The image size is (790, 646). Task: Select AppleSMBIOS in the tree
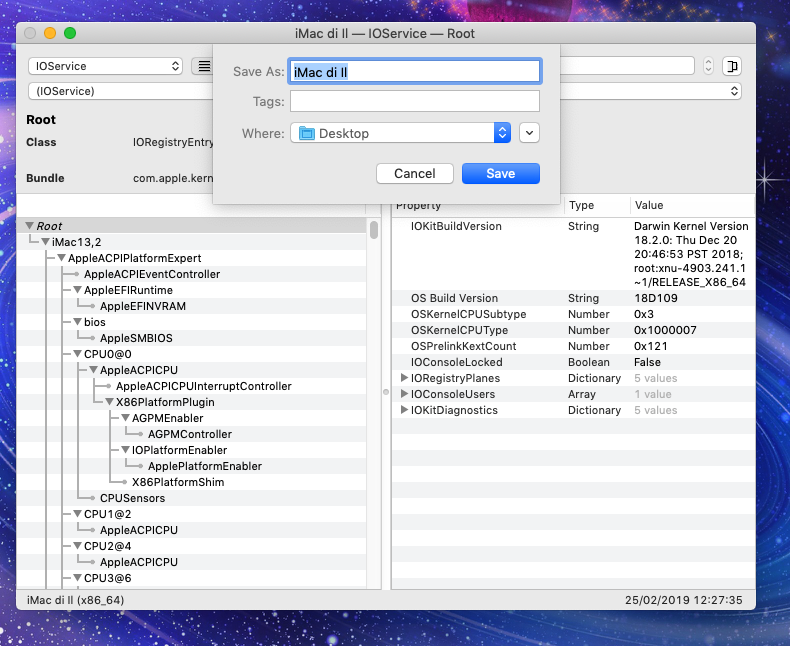click(x=136, y=338)
